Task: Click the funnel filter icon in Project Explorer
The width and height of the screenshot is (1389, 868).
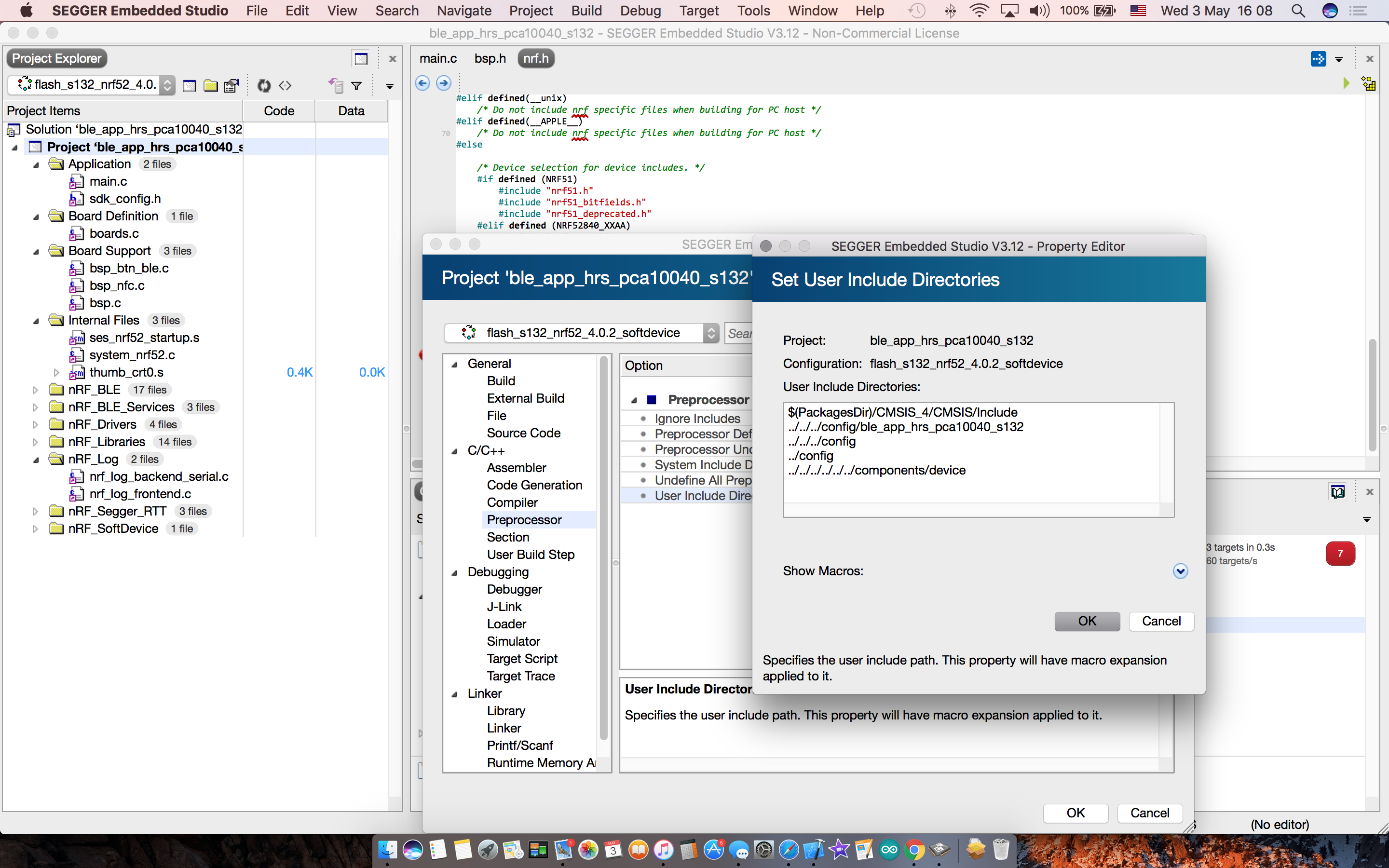Action: (356, 85)
